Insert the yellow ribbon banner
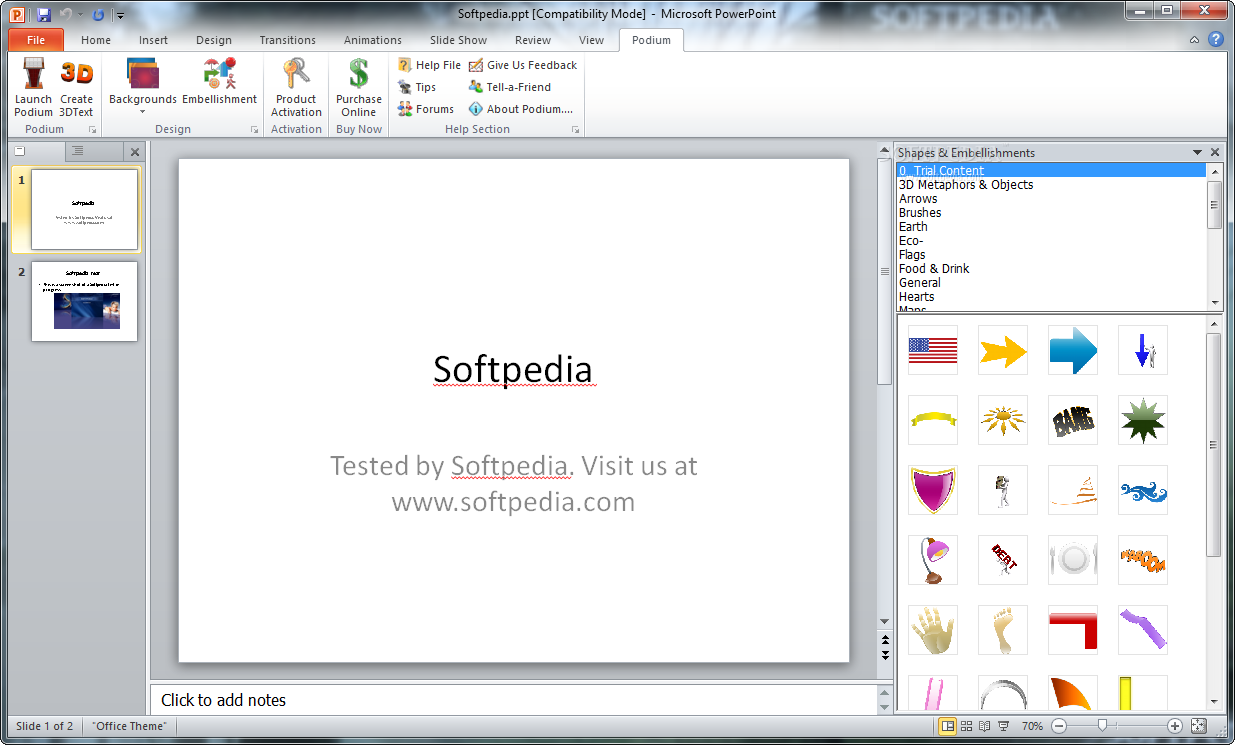This screenshot has height=745, width=1235. (x=933, y=420)
